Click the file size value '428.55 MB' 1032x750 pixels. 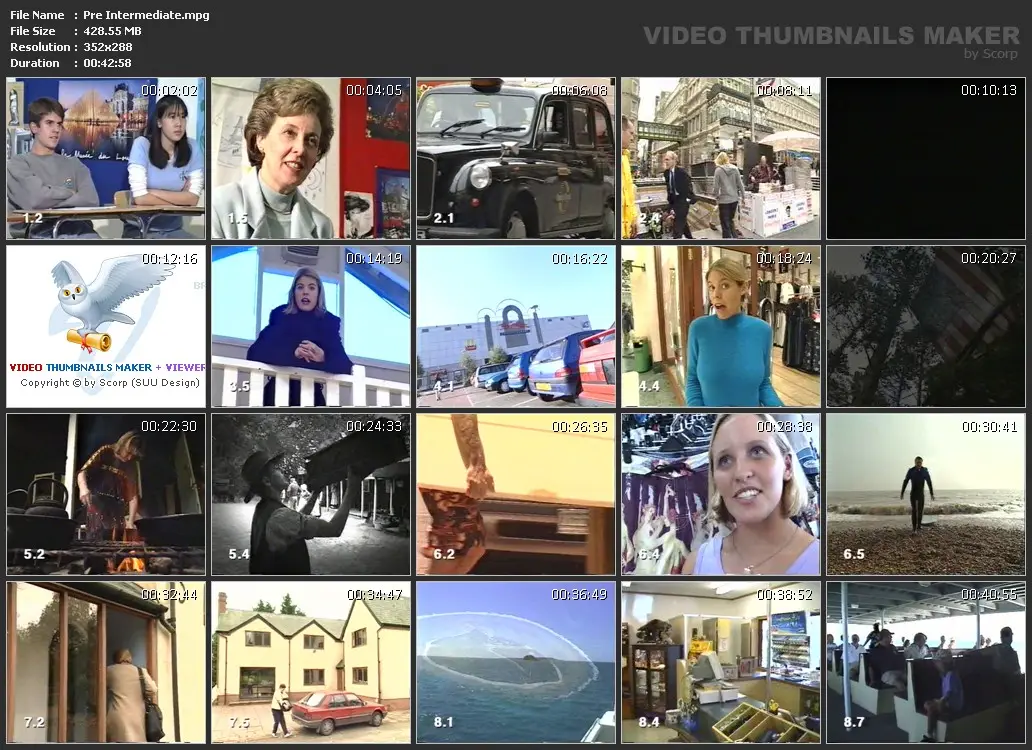[112, 31]
